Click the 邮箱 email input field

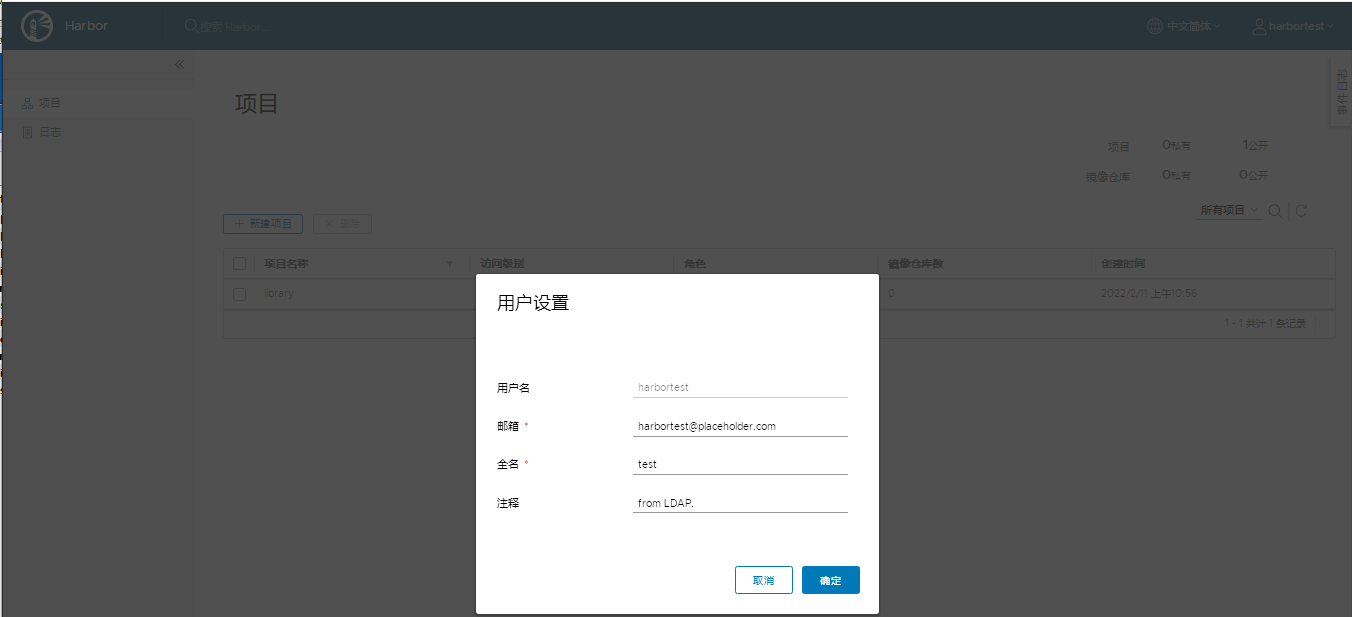pos(740,426)
